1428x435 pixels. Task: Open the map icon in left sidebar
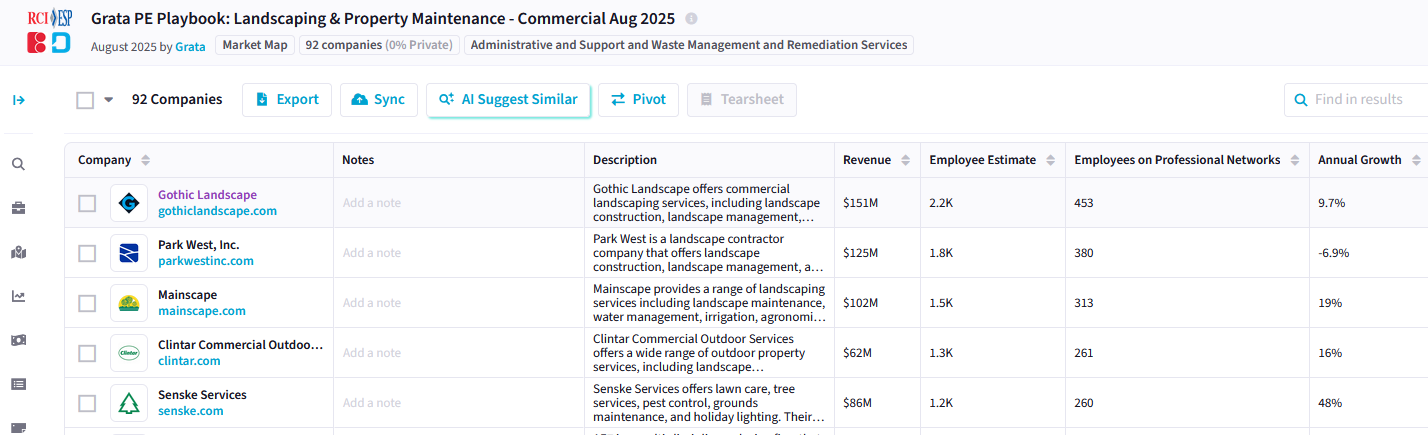18,252
